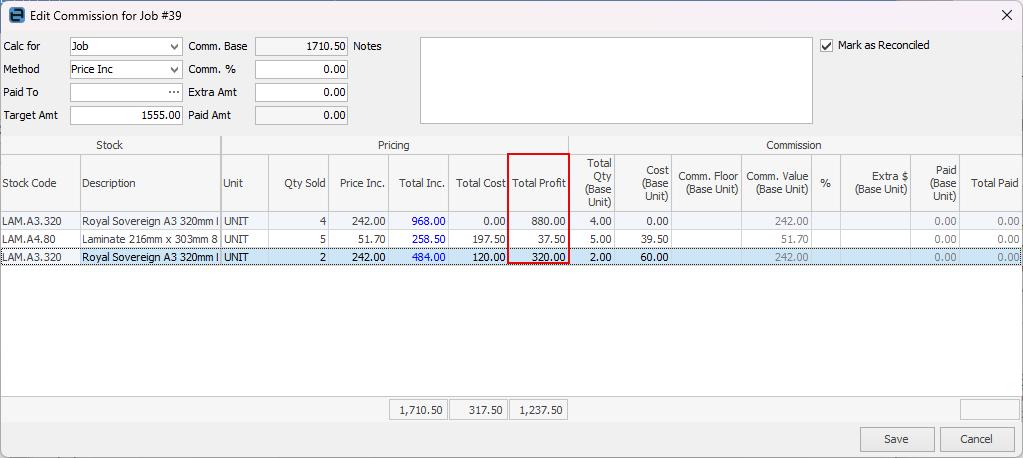The height and width of the screenshot is (458, 1023).
Task: Click the Qty Sold column header
Action: pyautogui.click(x=298, y=183)
